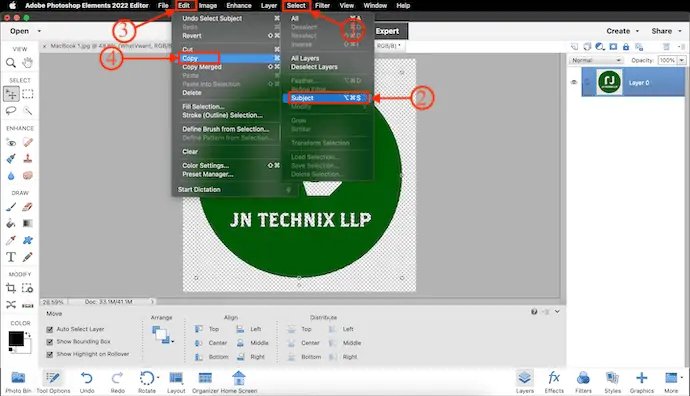Viewport: 690px width, 396px height.
Task: Lock all pixels padlock icon
Action: pos(626,47)
